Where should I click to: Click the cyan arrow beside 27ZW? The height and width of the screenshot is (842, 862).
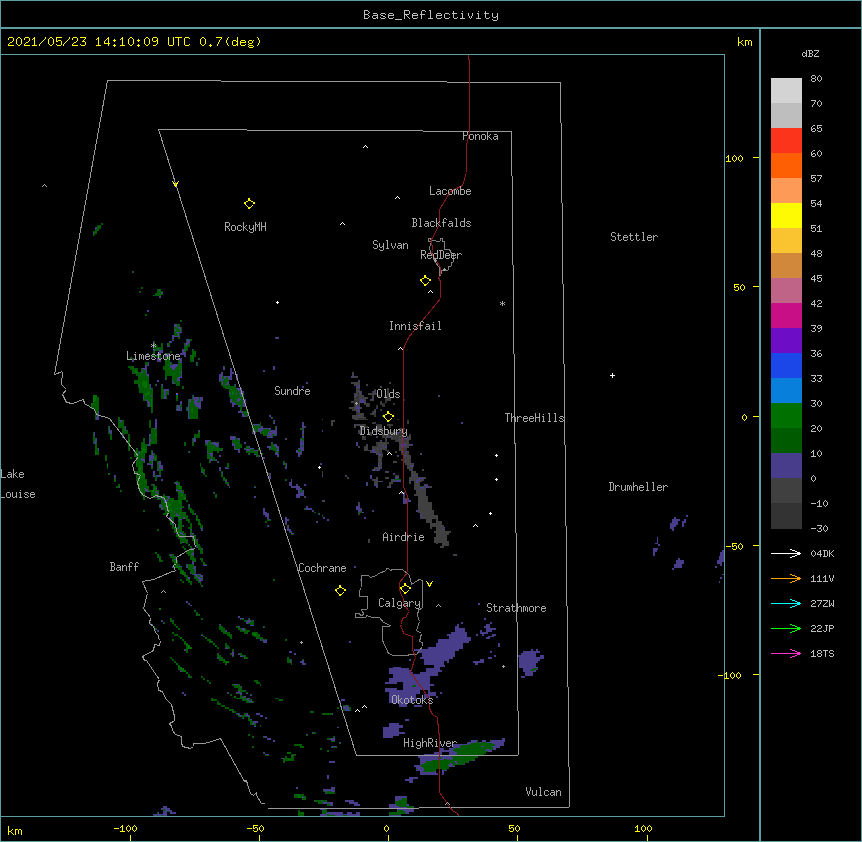point(786,603)
